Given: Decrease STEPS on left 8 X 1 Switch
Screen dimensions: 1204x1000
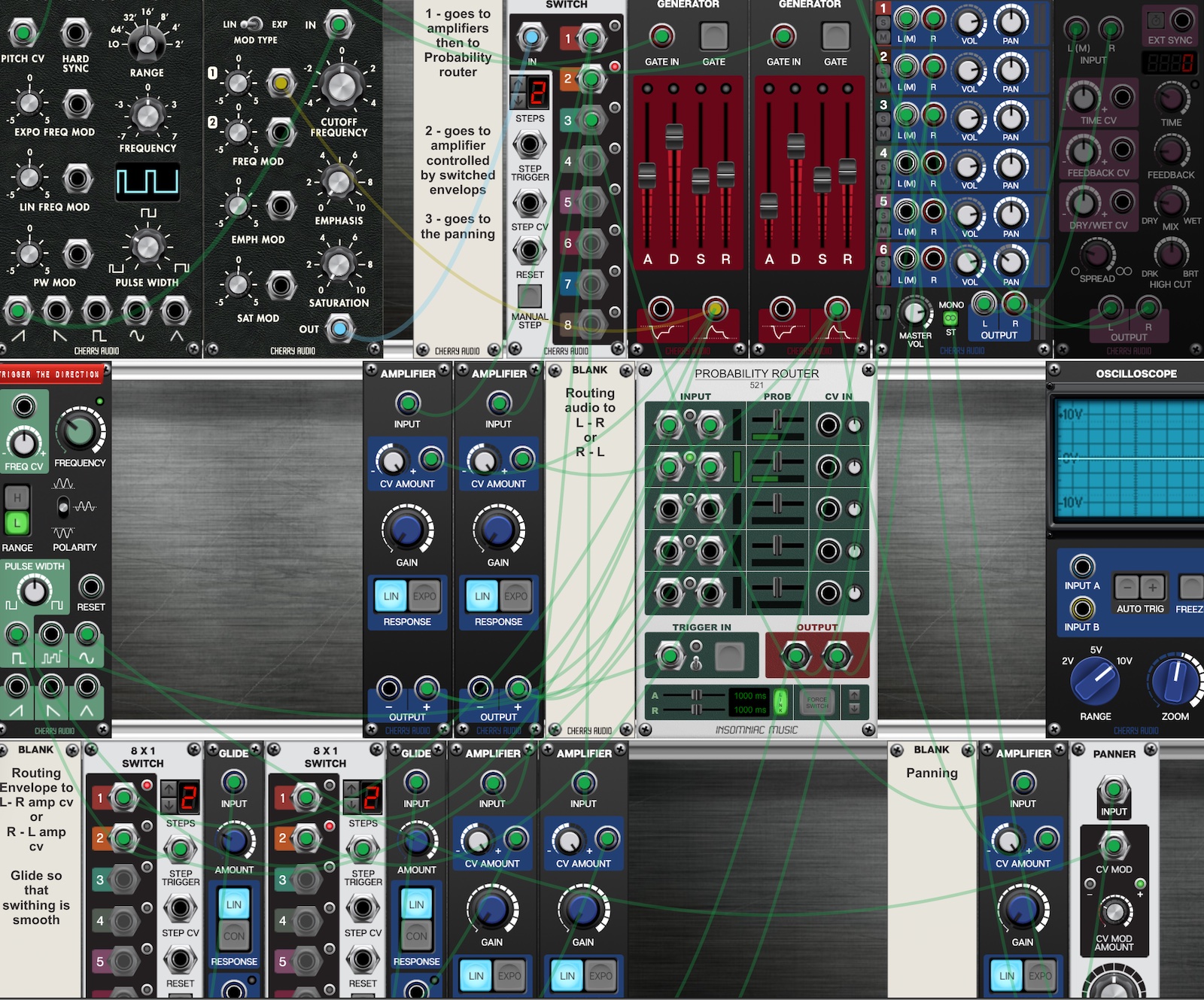Looking at the screenshot, I should coord(169,804).
